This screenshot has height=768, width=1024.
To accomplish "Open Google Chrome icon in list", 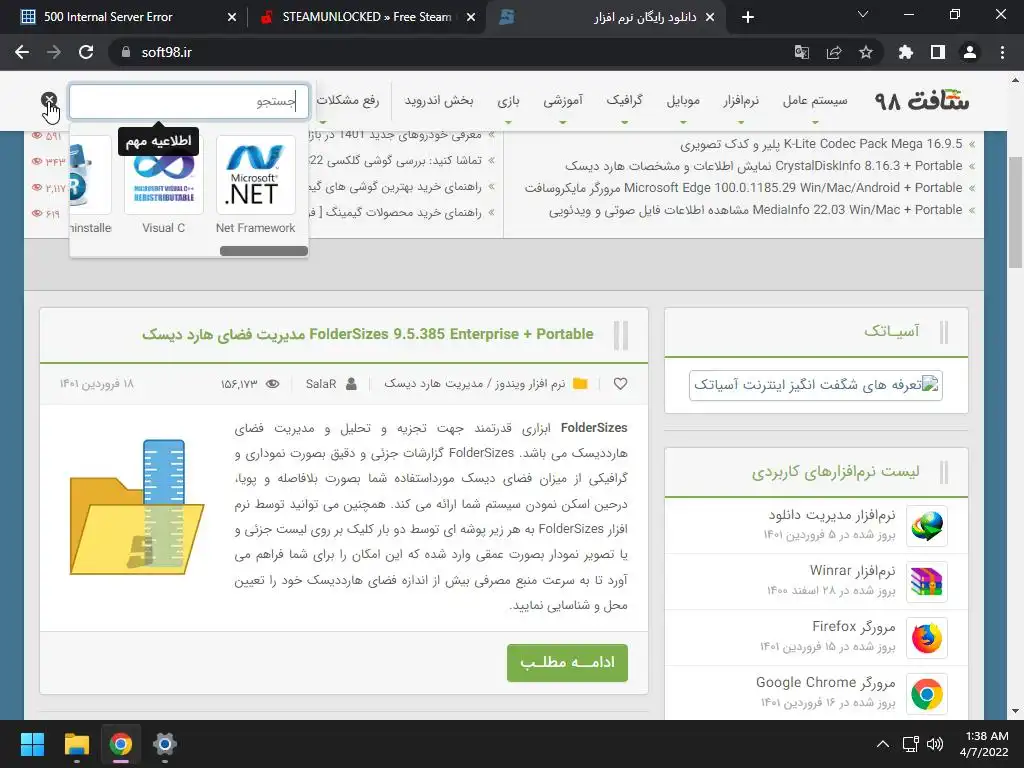I will click(927, 694).
